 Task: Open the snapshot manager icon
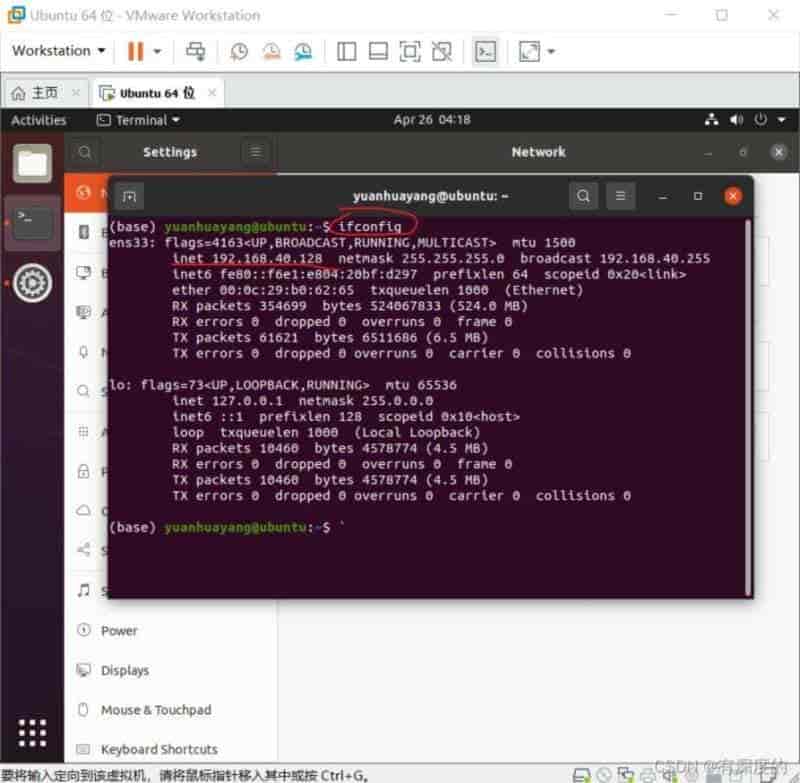pyautogui.click(x=303, y=51)
